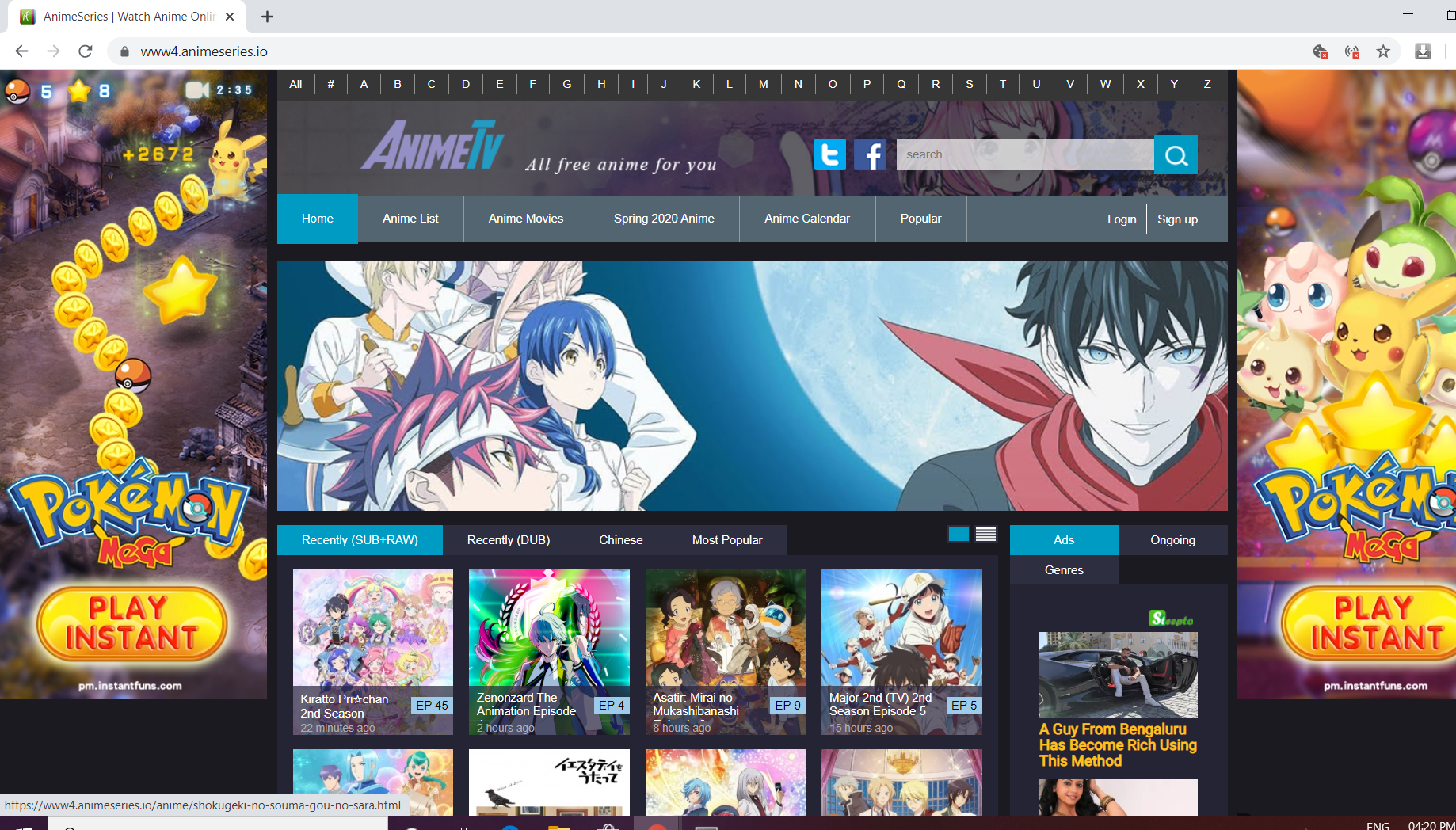Click the EP 45 episode badge
1456x830 pixels.
pos(432,706)
